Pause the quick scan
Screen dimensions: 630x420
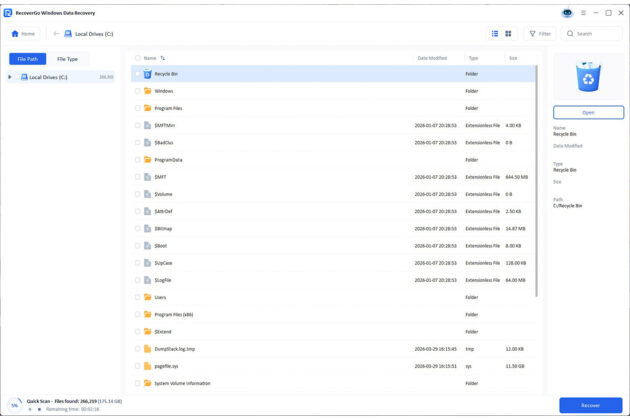coord(30,410)
